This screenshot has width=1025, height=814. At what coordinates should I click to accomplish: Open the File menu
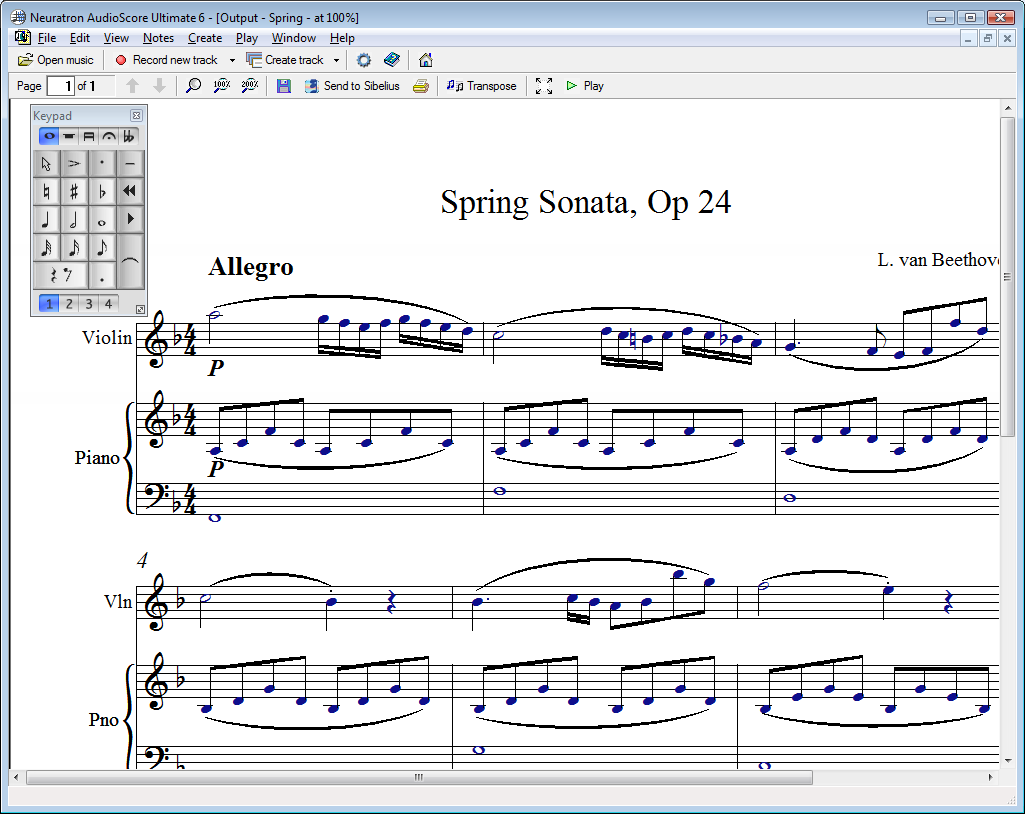[x=47, y=38]
